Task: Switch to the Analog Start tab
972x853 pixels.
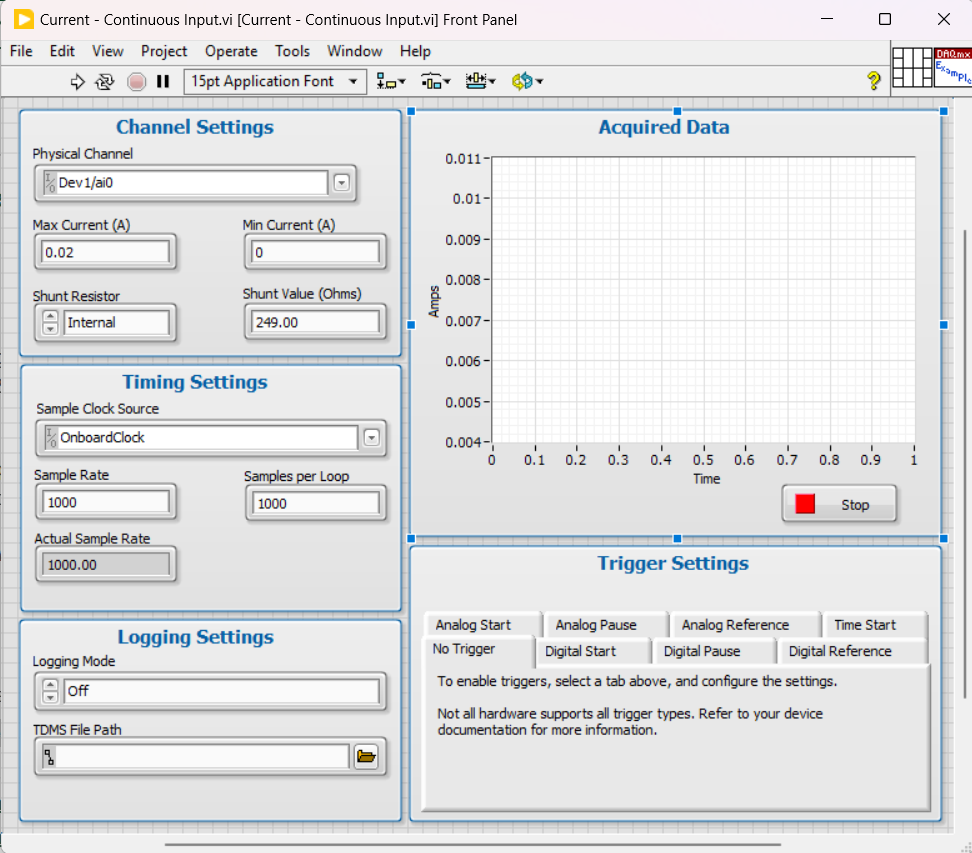Action: [x=482, y=625]
